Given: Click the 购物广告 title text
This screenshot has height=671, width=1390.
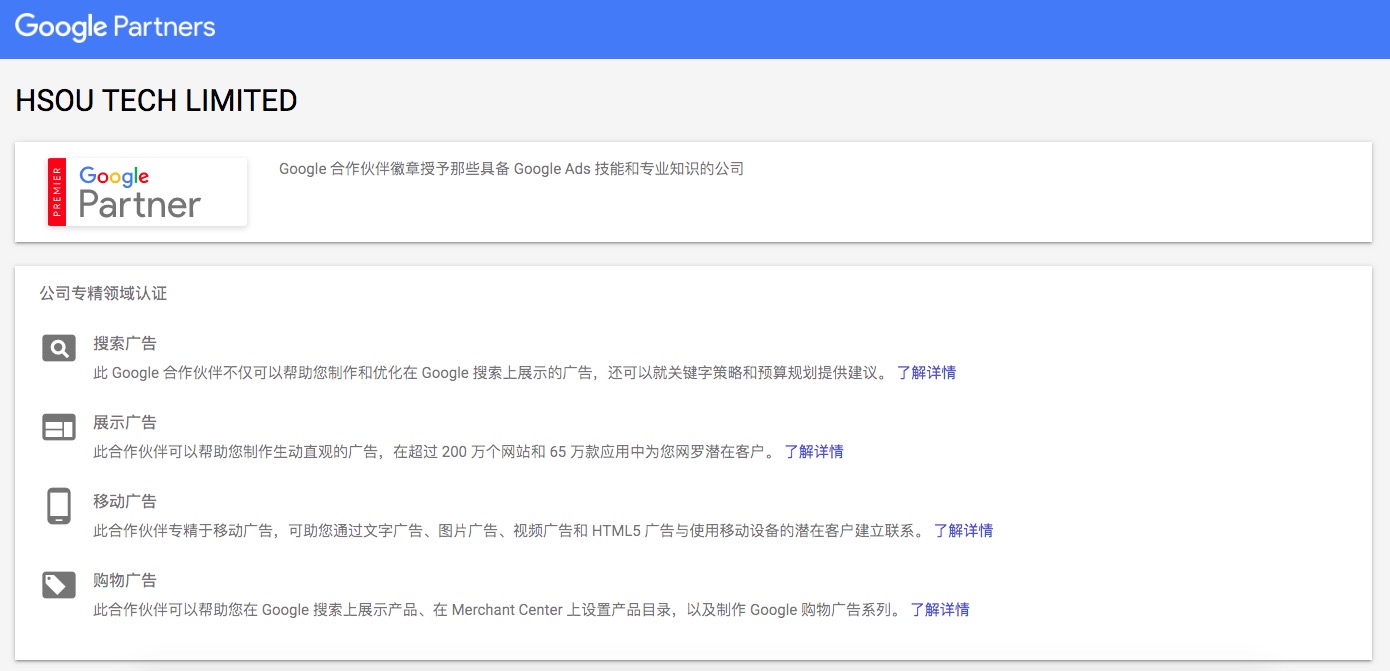Looking at the screenshot, I should (x=125, y=580).
